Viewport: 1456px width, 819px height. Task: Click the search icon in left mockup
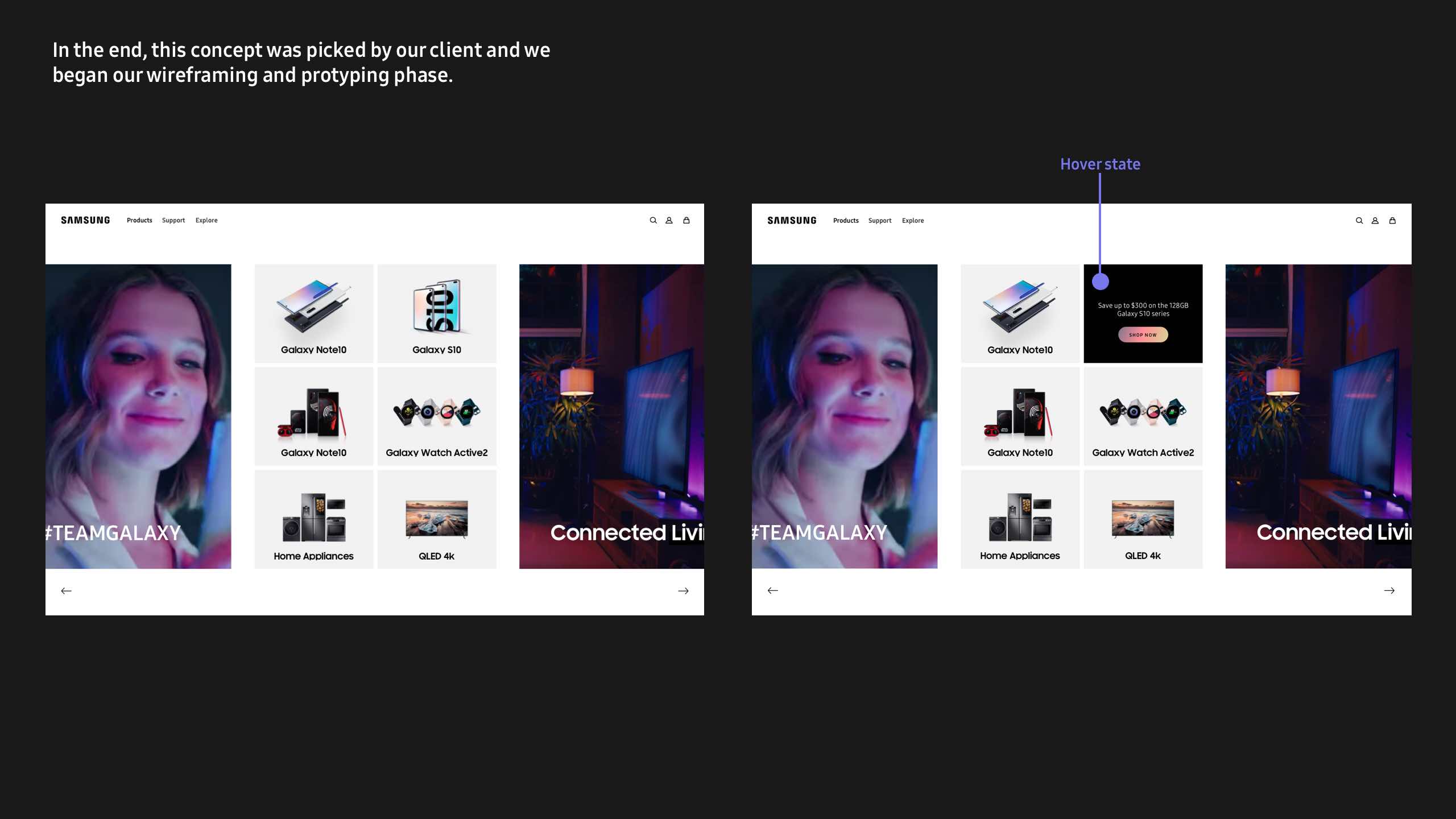pos(653,221)
